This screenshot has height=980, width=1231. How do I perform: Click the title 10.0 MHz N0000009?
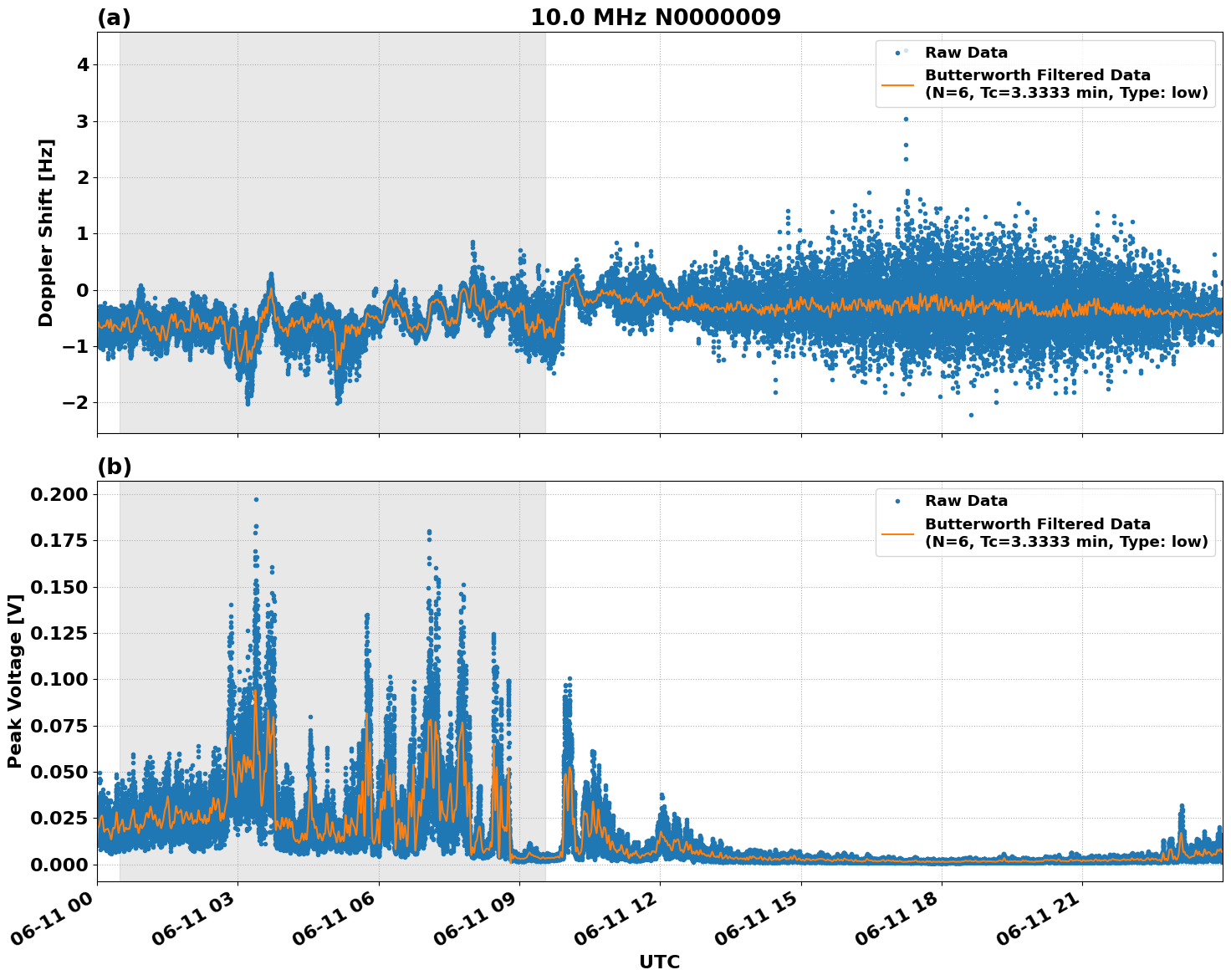pyautogui.click(x=656, y=14)
